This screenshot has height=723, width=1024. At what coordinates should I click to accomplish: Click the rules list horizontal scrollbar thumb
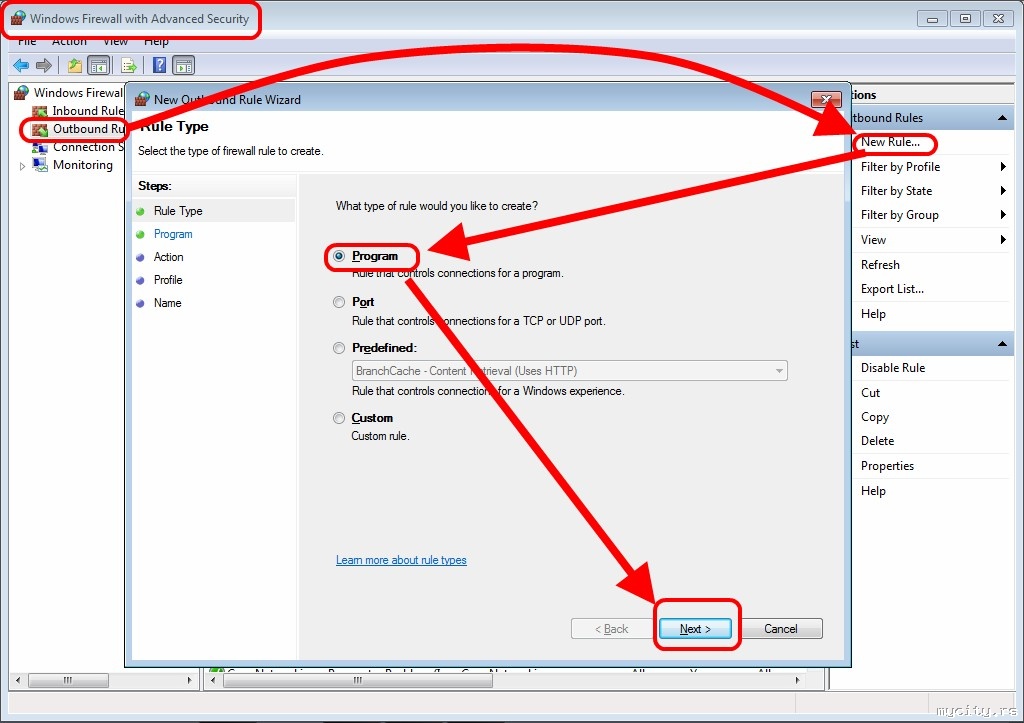(358, 680)
